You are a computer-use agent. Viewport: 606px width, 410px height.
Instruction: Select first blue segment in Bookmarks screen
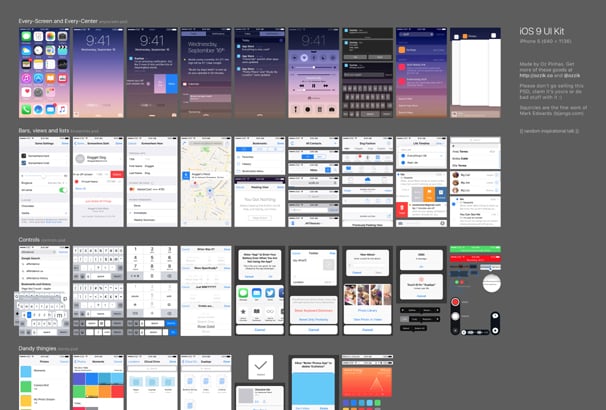(x=244, y=149)
